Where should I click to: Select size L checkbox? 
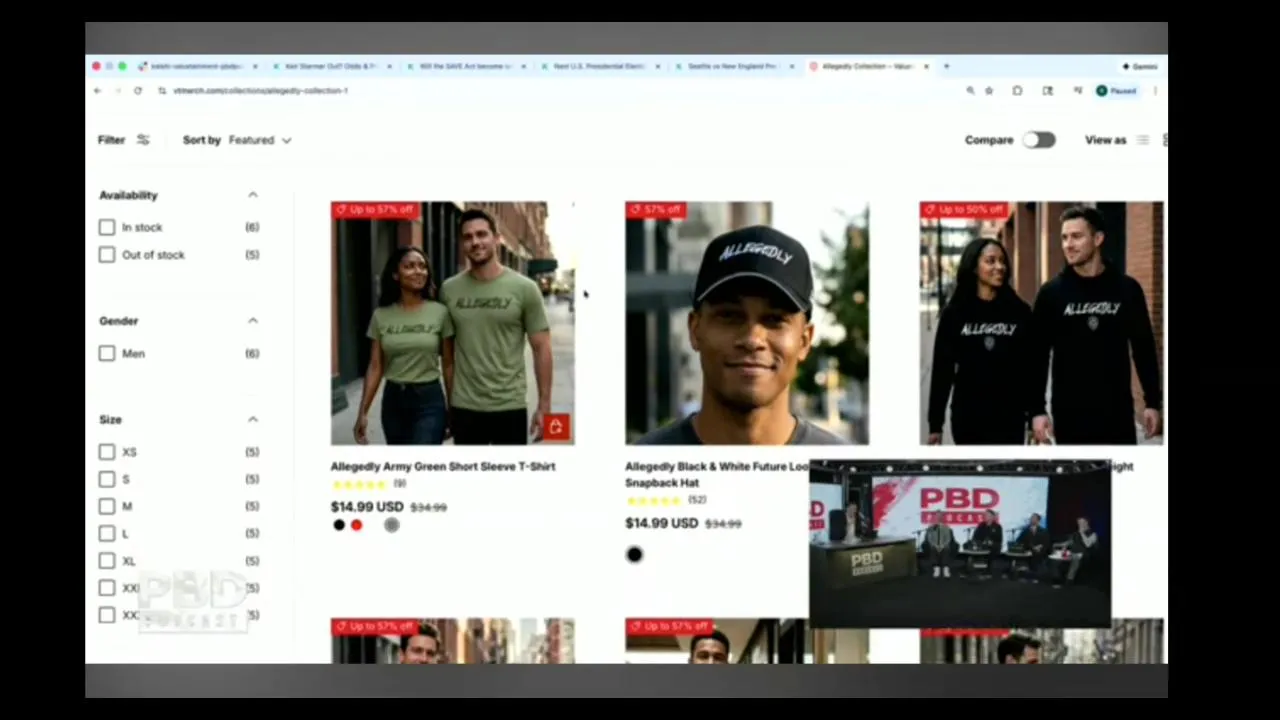(x=107, y=533)
